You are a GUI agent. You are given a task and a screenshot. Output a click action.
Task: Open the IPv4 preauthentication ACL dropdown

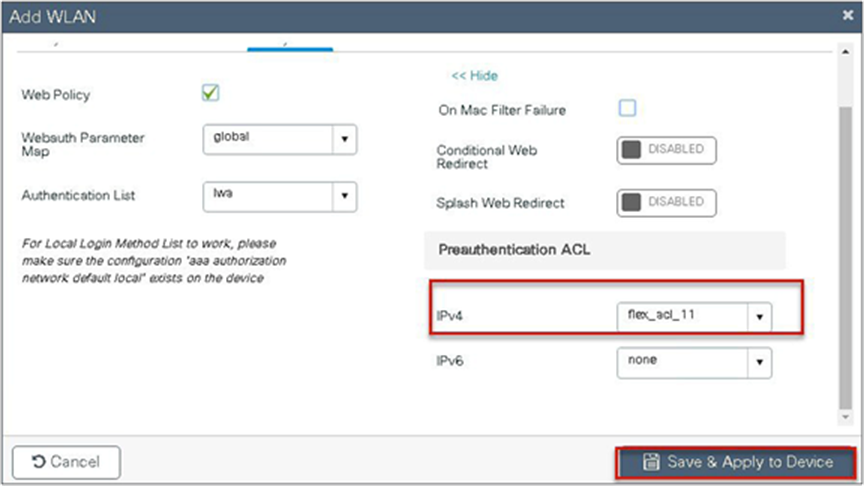pyautogui.click(x=759, y=316)
